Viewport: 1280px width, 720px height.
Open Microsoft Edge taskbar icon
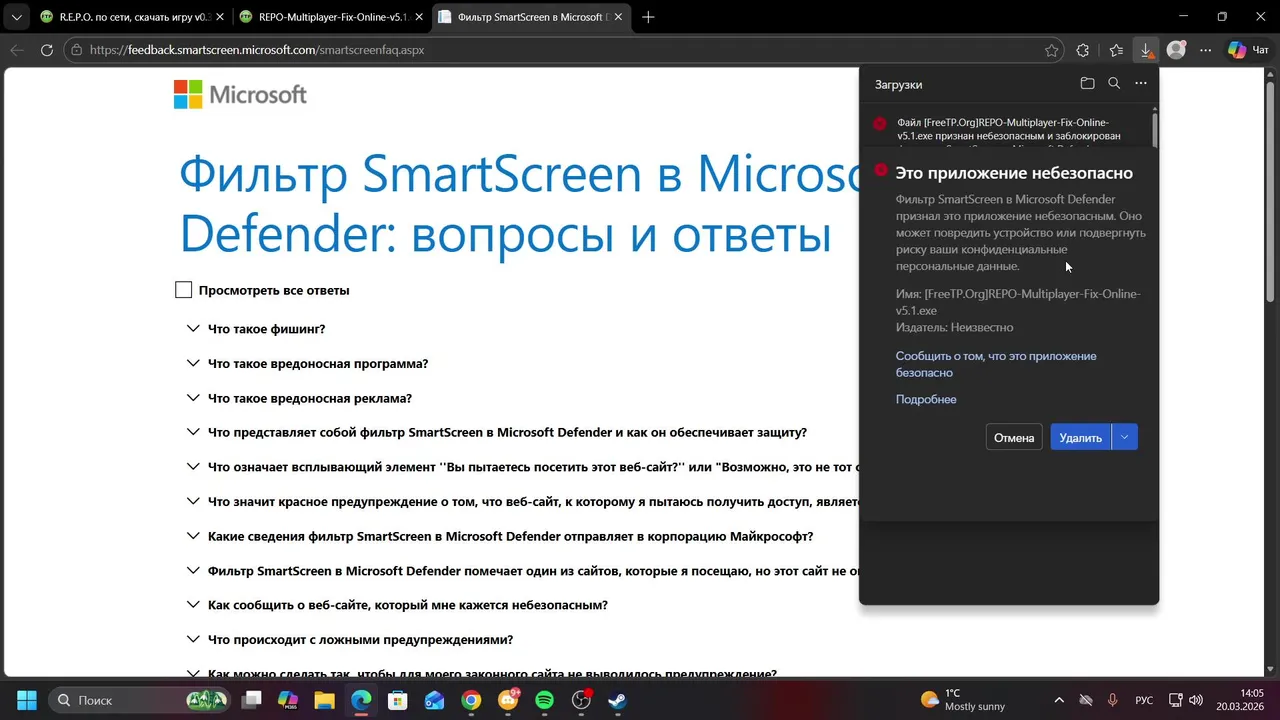[361, 700]
